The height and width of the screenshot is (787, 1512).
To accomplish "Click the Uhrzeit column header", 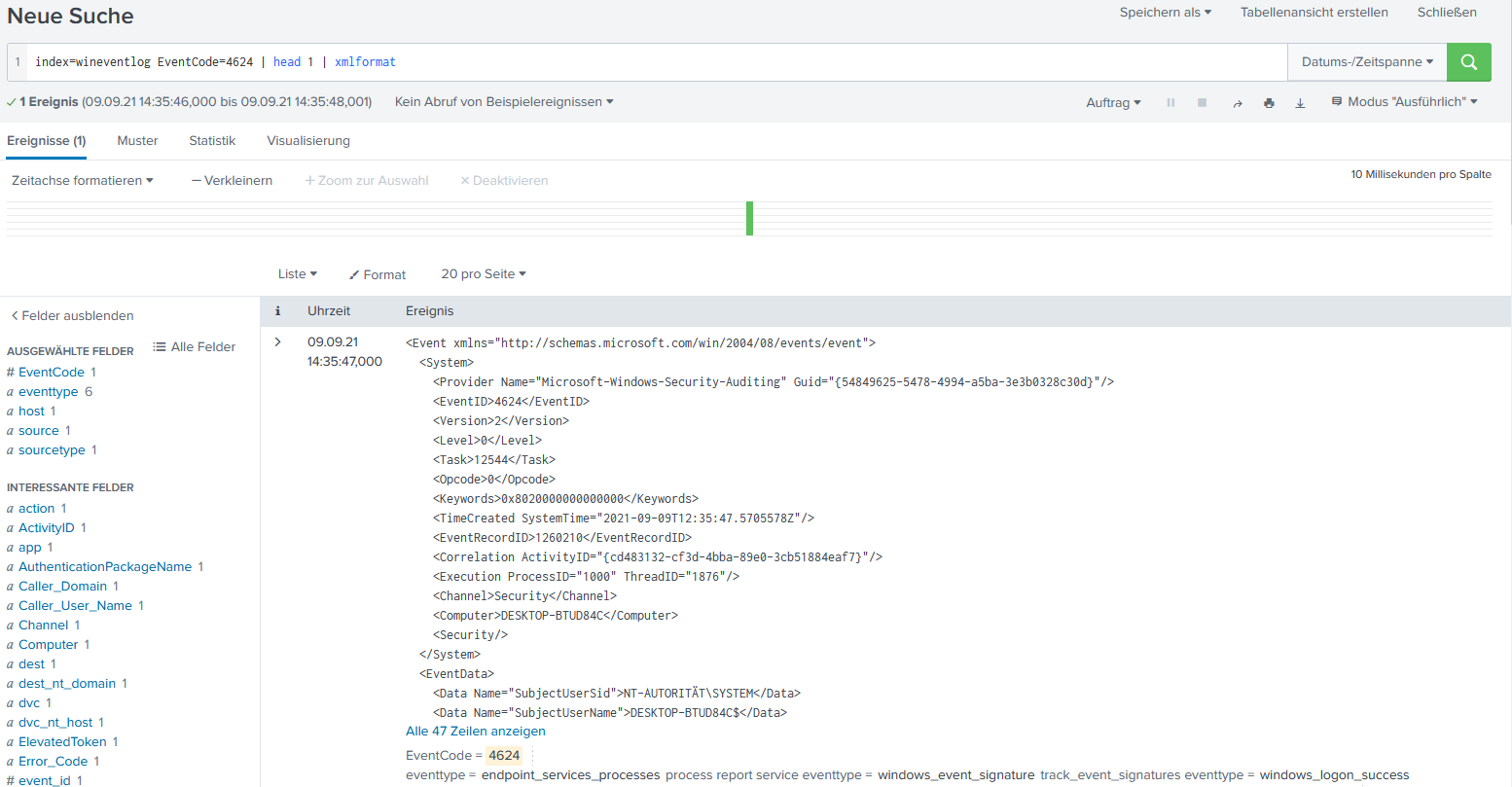I will [x=329, y=311].
